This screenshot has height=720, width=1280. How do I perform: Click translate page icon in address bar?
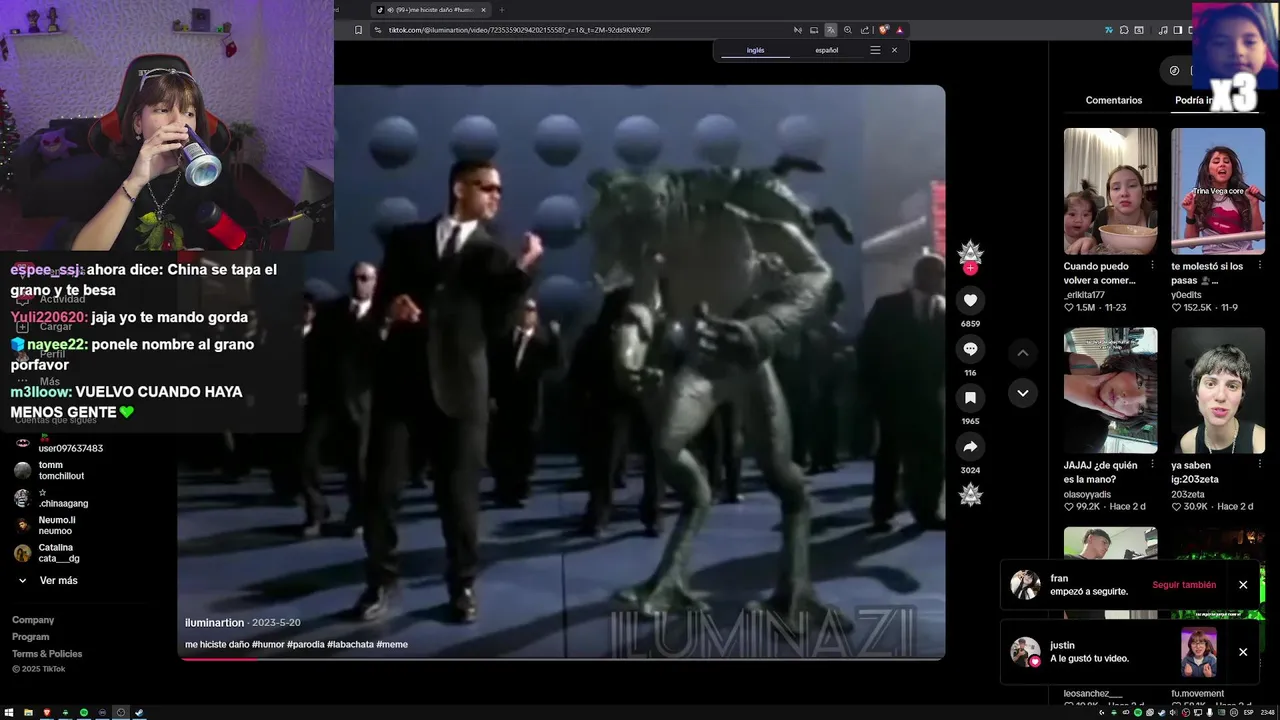(830, 30)
